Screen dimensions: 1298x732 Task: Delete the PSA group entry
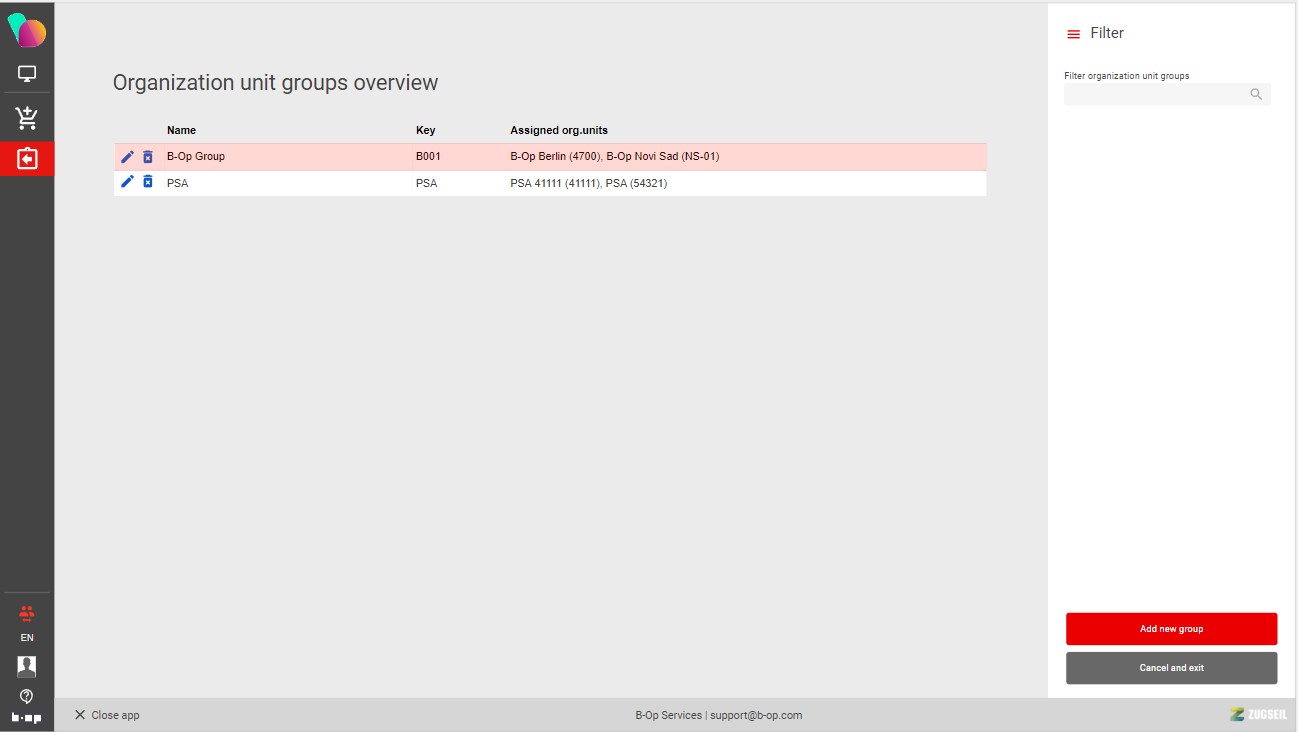click(x=148, y=182)
